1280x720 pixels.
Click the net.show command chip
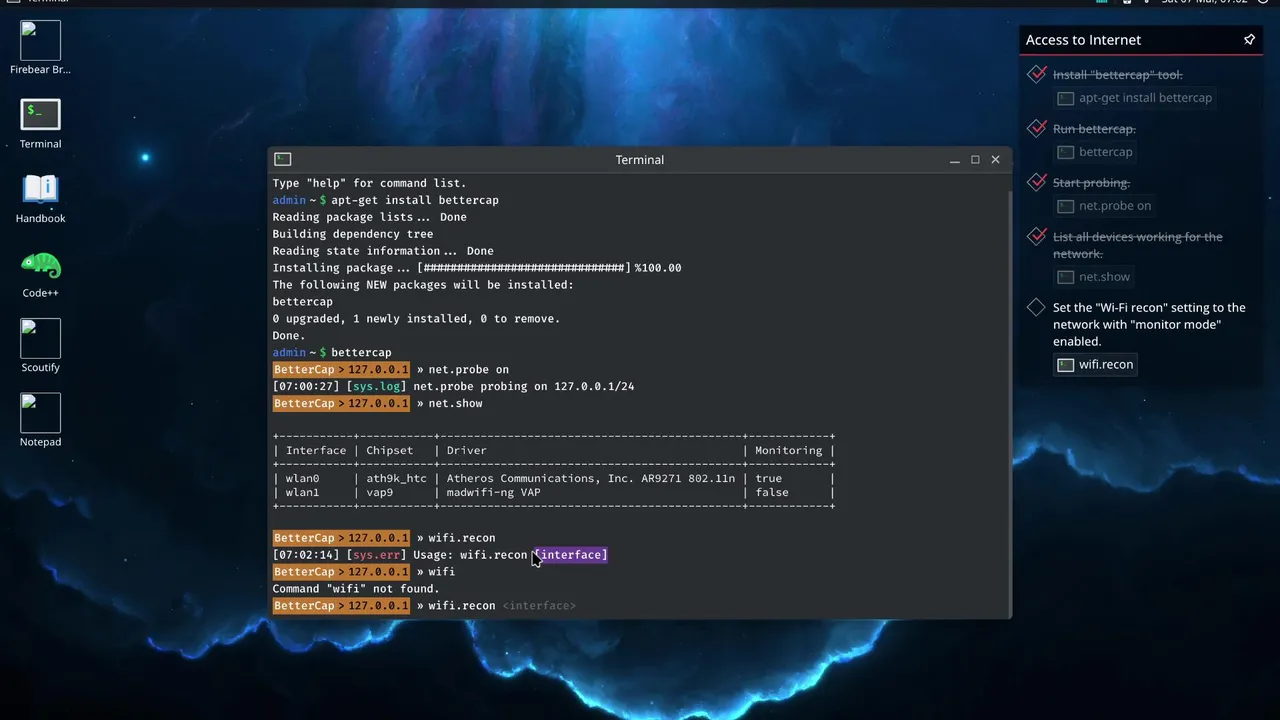pyautogui.click(x=1094, y=277)
